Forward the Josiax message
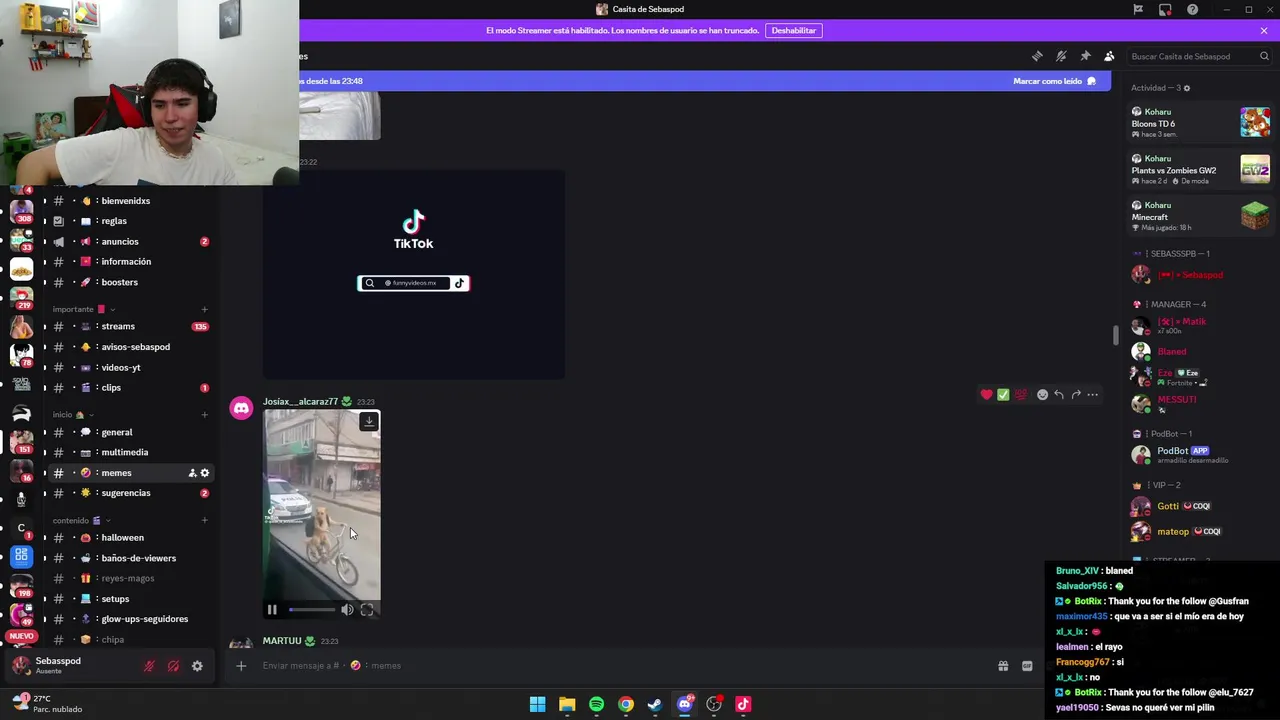The height and width of the screenshot is (720, 1280). 1076,395
